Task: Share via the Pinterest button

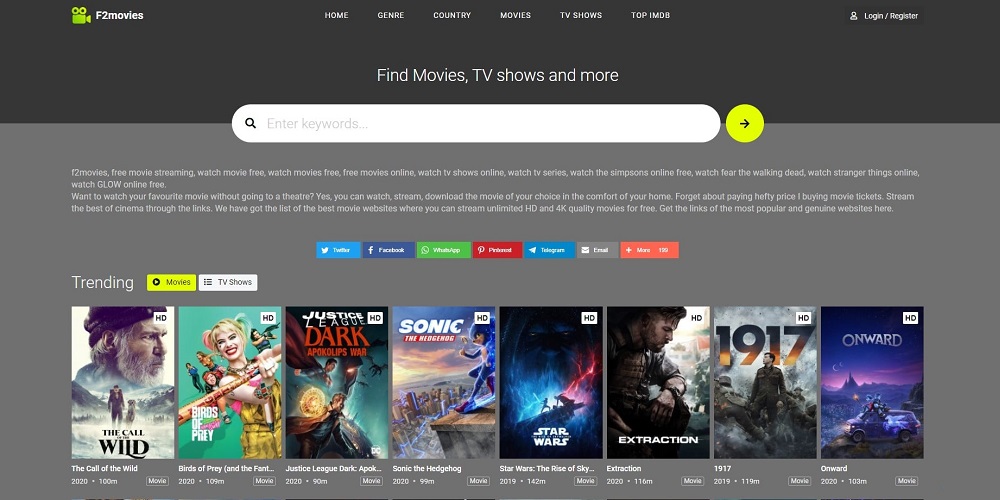Action: click(497, 250)
